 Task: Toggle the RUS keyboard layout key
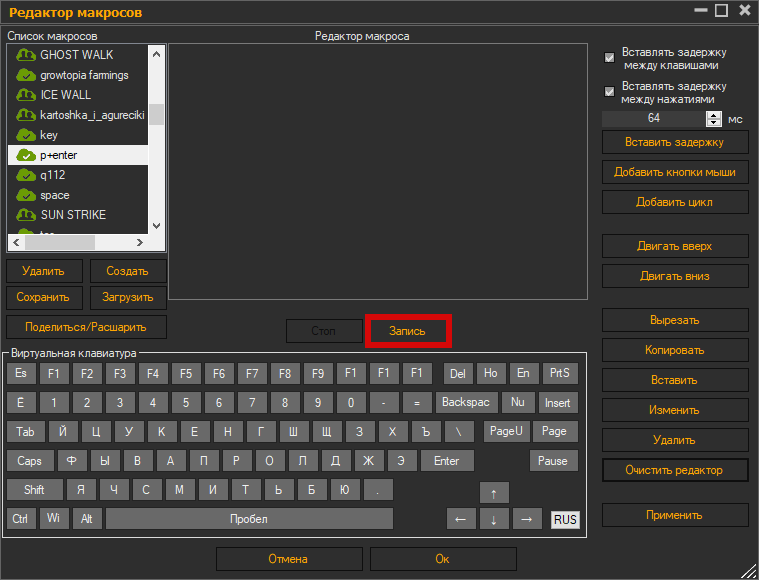(x=565, y=519)
